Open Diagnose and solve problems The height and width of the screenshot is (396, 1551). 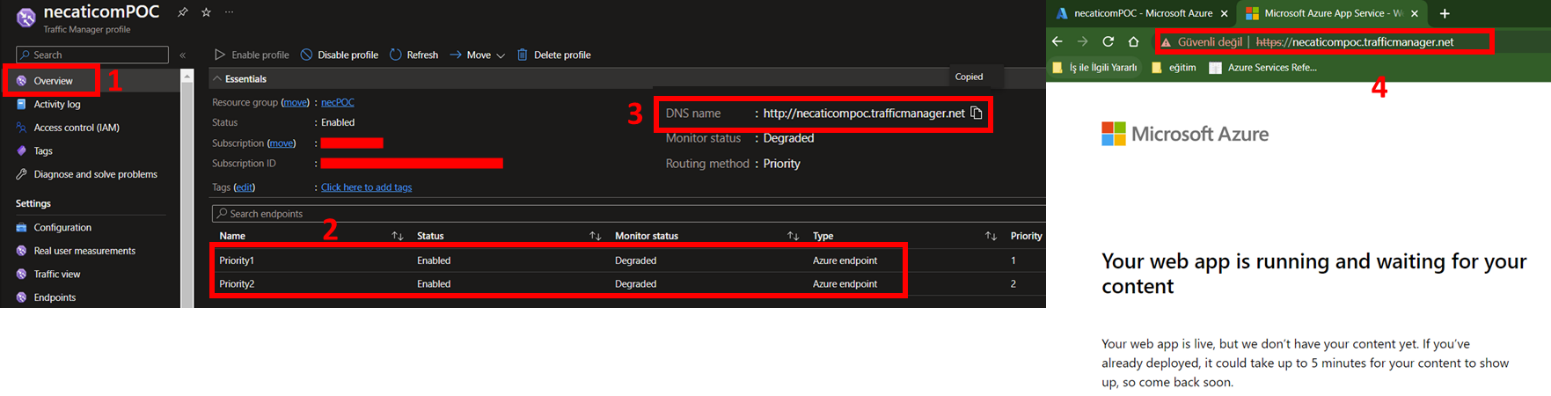pos(95,174)
